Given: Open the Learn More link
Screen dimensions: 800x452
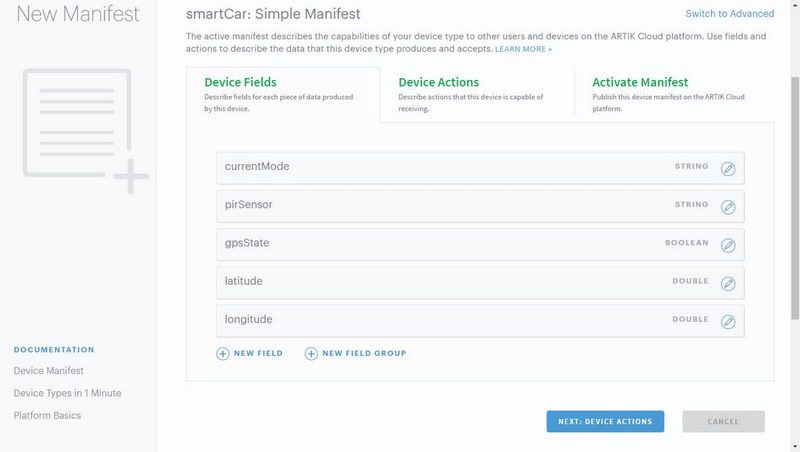Looking at the screenshot, I should tap(523, 49).
